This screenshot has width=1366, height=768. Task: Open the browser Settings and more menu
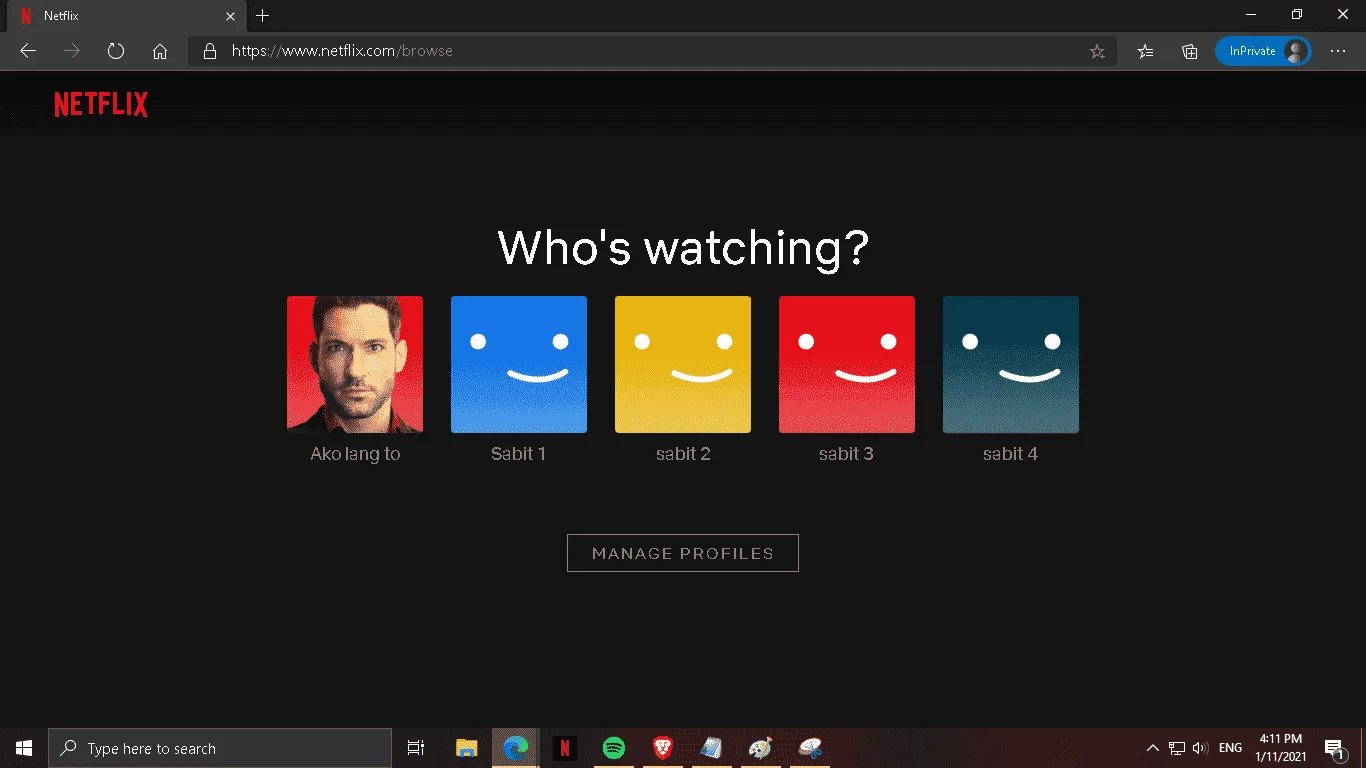(x=1338, y=51)
